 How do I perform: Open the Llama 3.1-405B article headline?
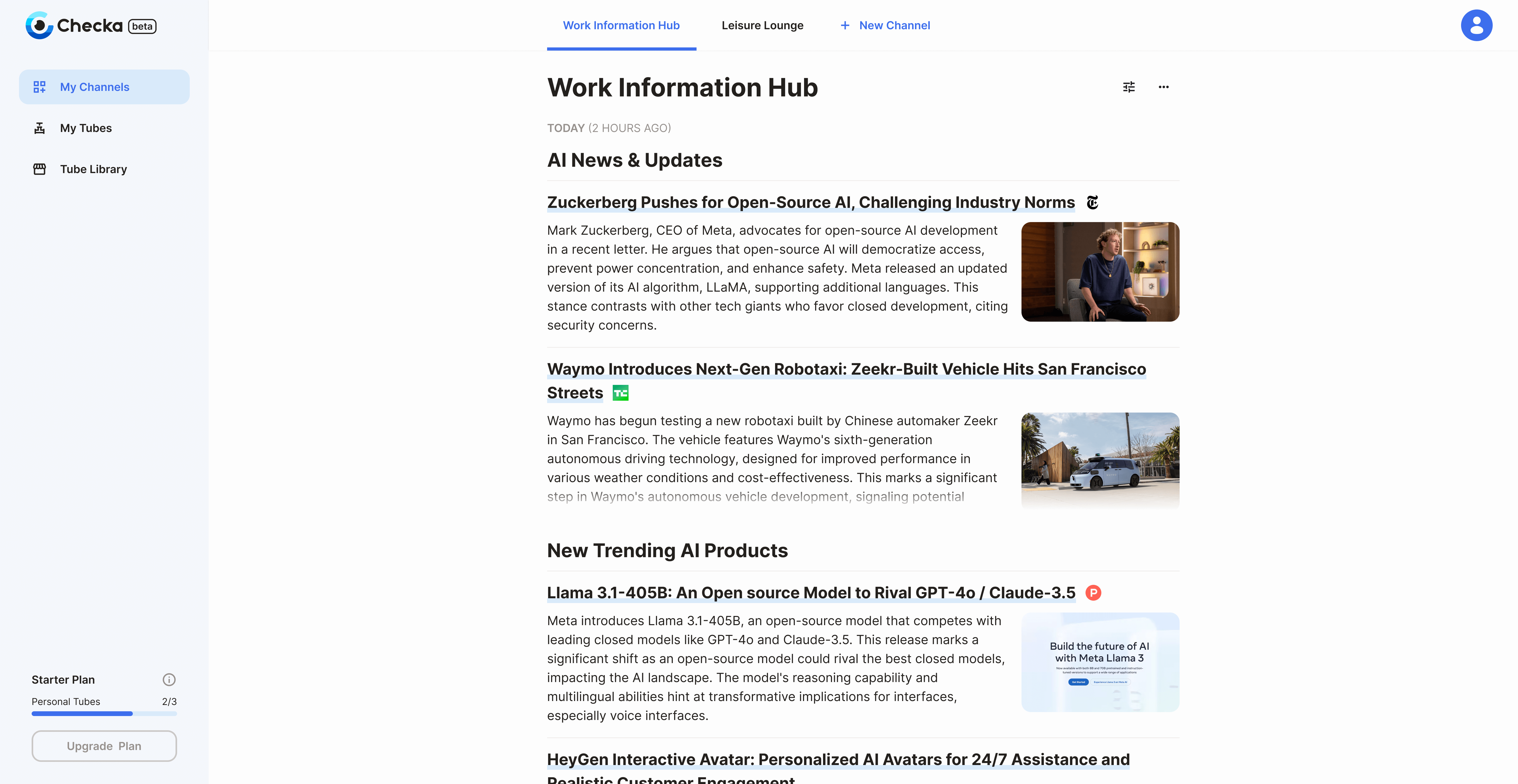point(811,592)
